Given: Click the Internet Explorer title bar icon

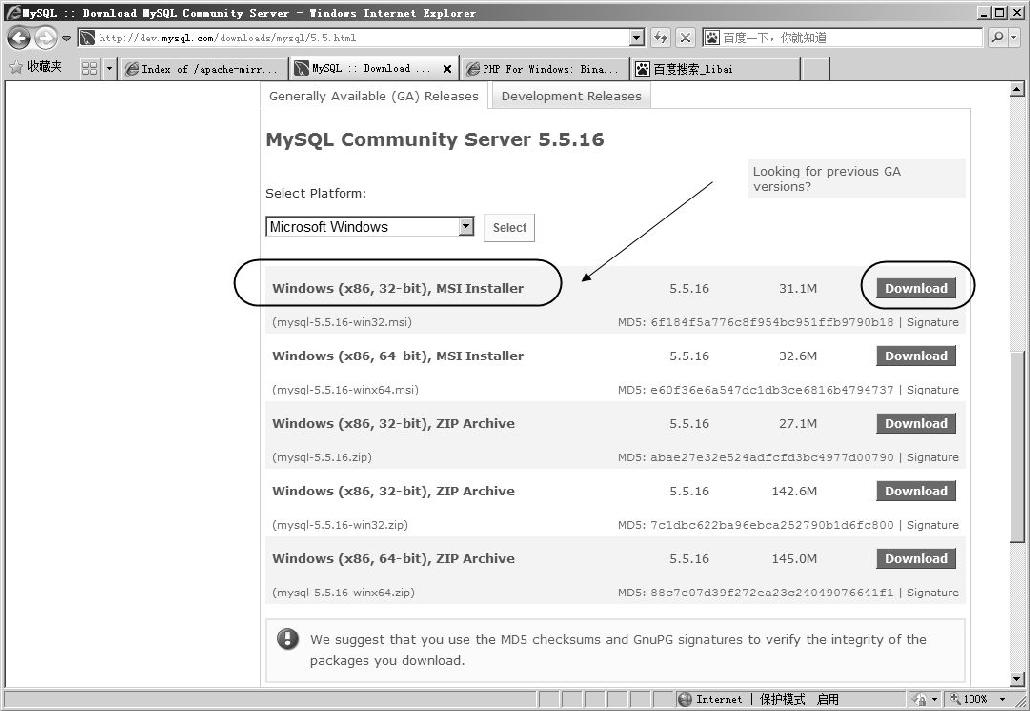Looking at the screenshot, I should click(12, 12).
